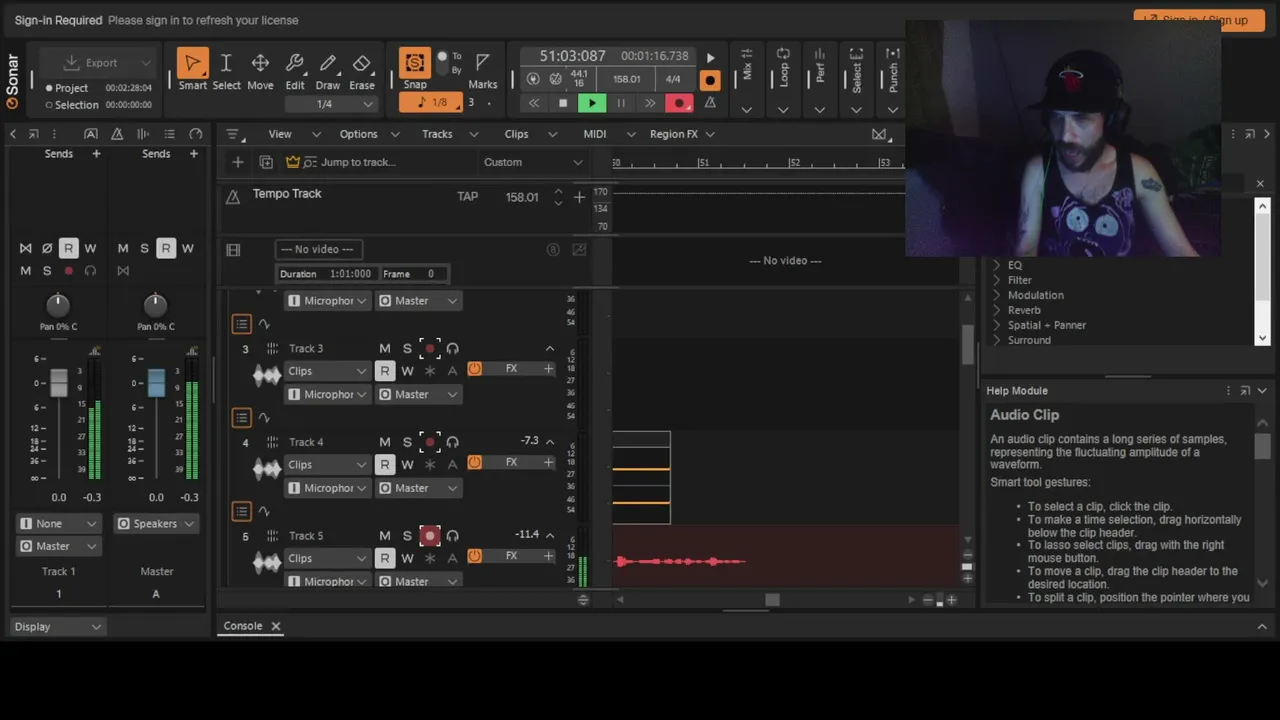Open the Options menu
Viewport: 1280px width, 720px height.
click(x=358, y=134)
